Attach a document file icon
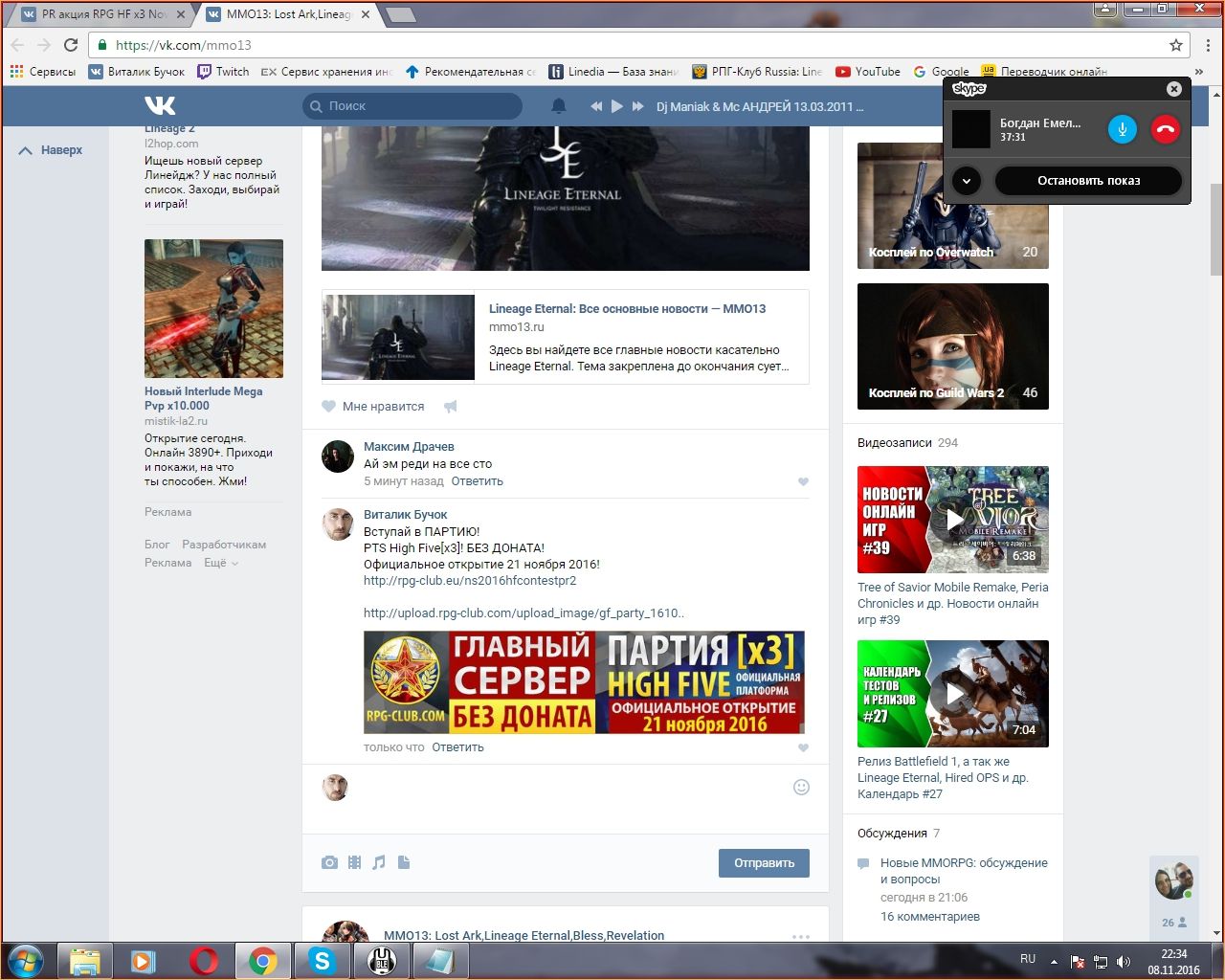 pos(404,862)
